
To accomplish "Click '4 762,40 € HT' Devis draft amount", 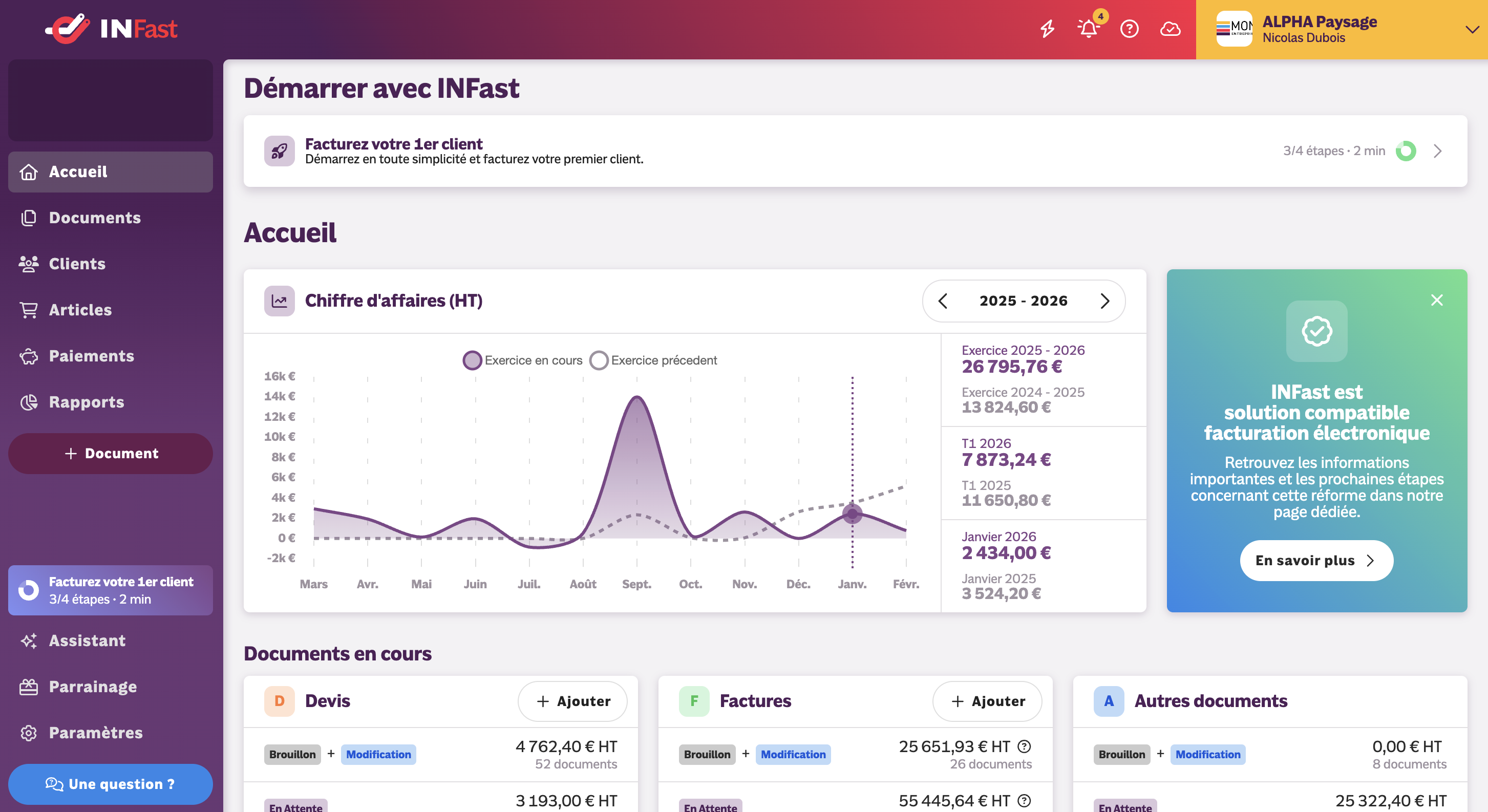I will pos(566,747).
